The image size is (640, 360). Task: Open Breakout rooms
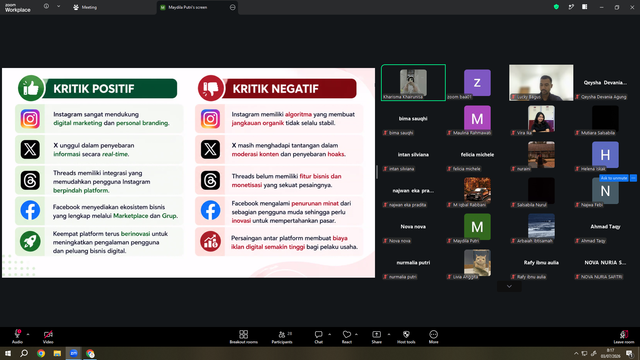click(244, 337)
